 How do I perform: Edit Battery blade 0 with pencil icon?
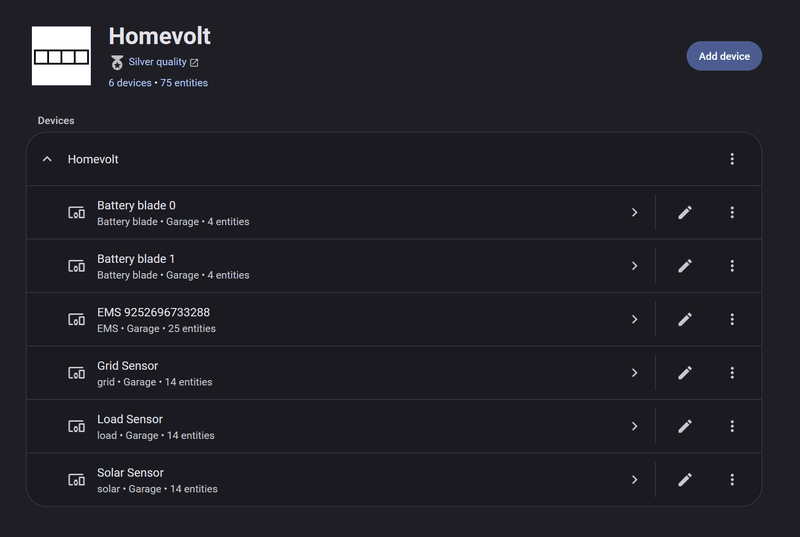685,212
